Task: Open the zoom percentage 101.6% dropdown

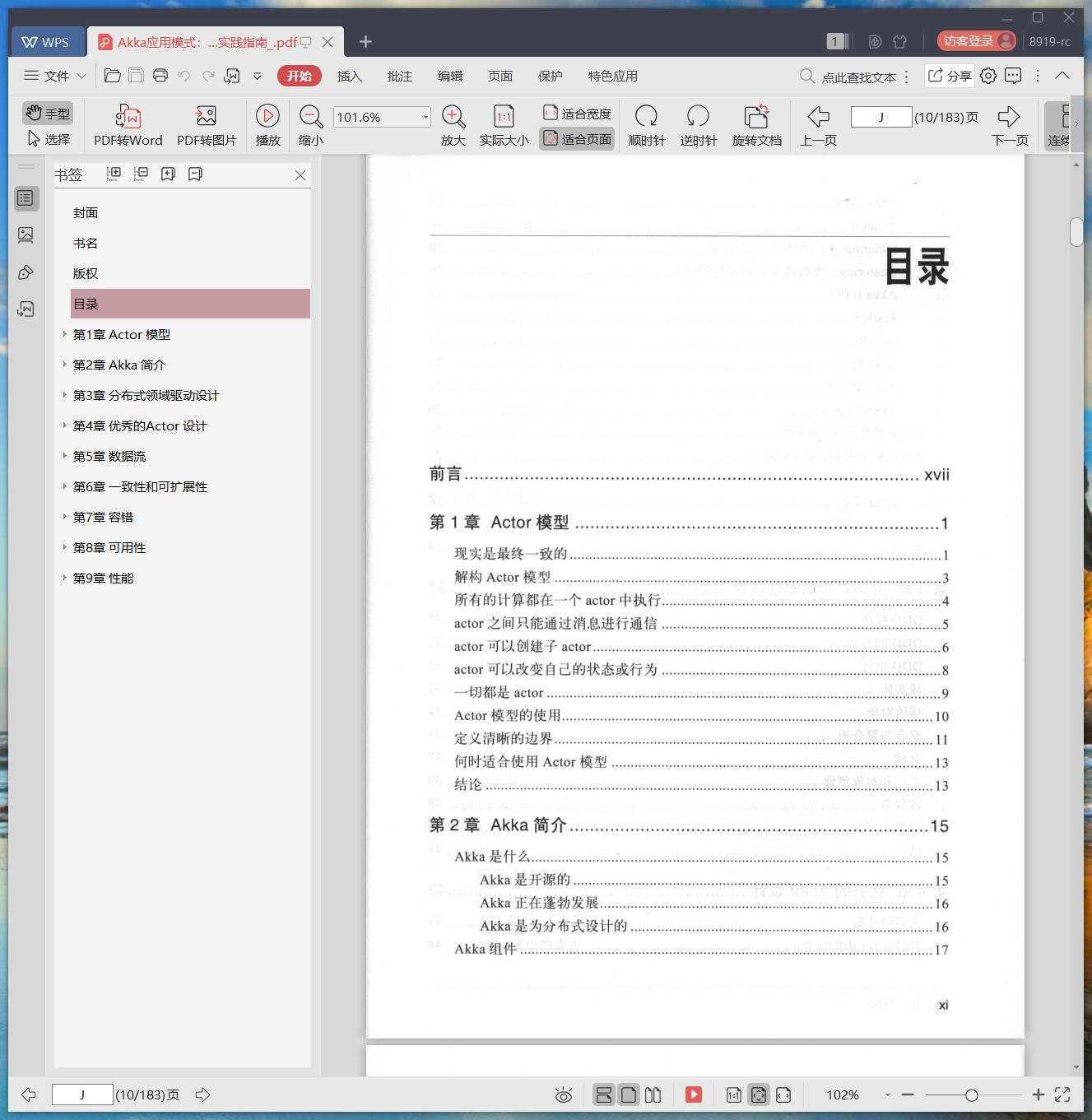Action: (x=425, y=117)
